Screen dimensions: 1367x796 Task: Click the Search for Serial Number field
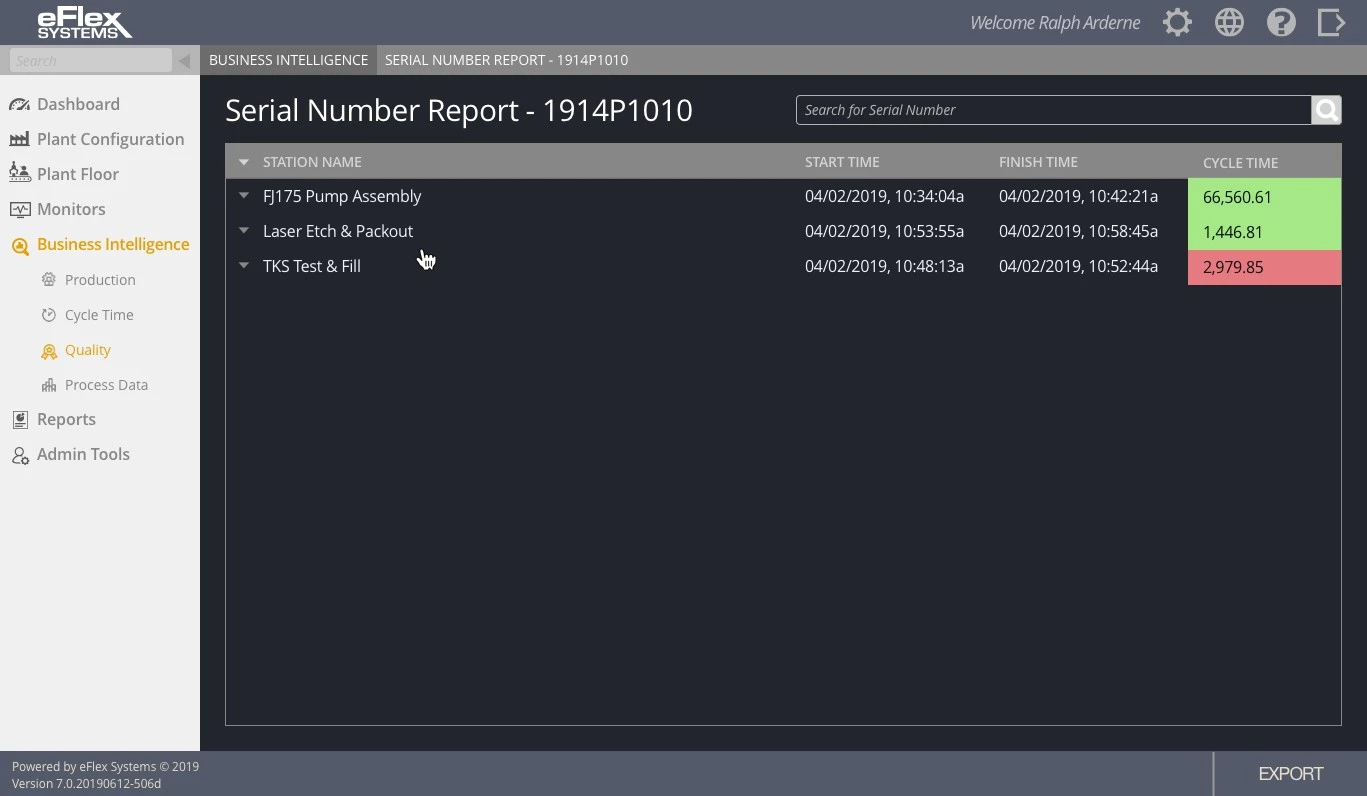click(1052, 110)
